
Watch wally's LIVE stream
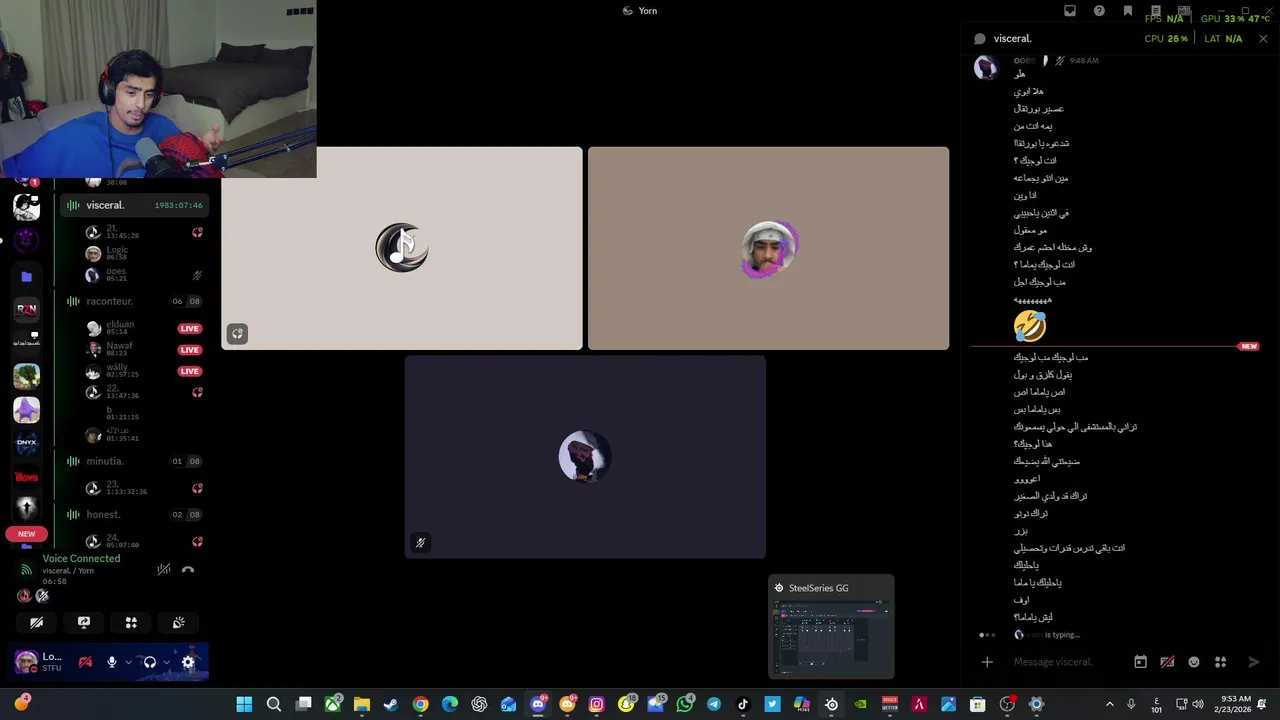[x=189, y=372]
